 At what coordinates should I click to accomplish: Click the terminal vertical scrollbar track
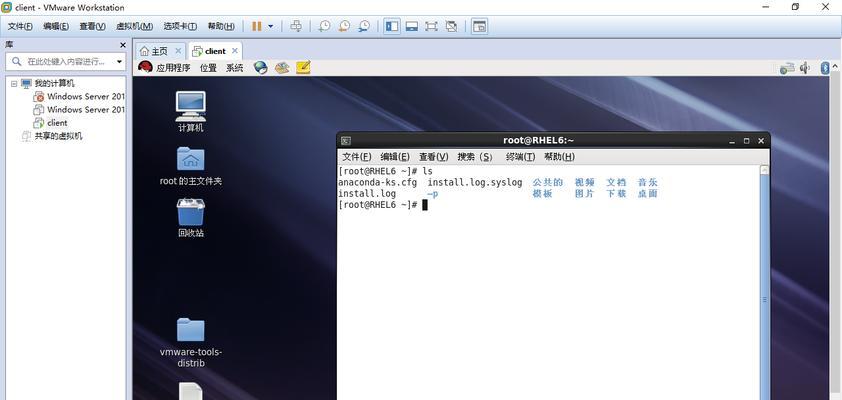(x=765, y=287)
